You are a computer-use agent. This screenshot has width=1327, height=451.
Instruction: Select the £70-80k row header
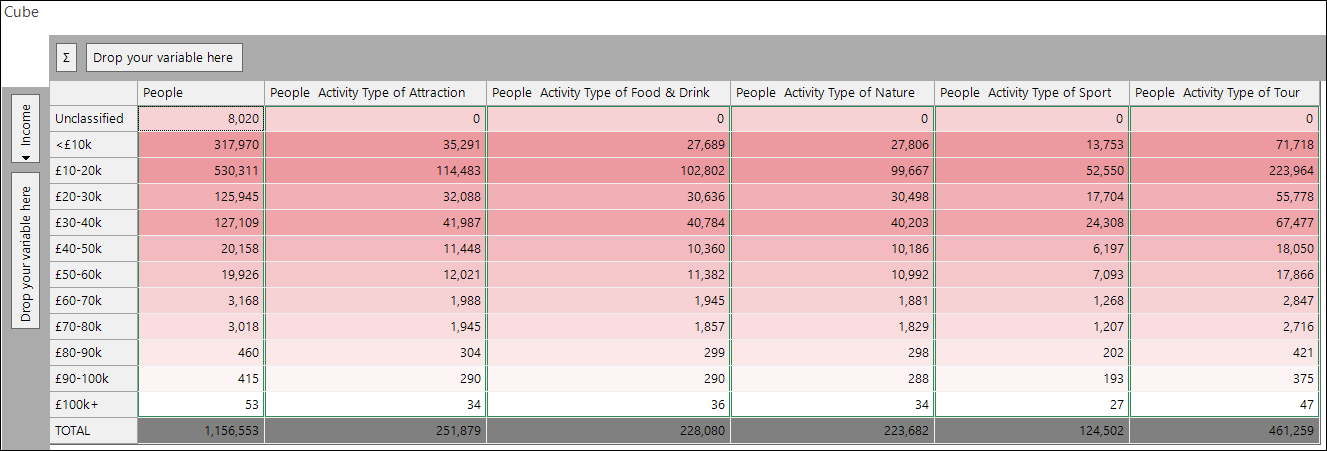94,326
